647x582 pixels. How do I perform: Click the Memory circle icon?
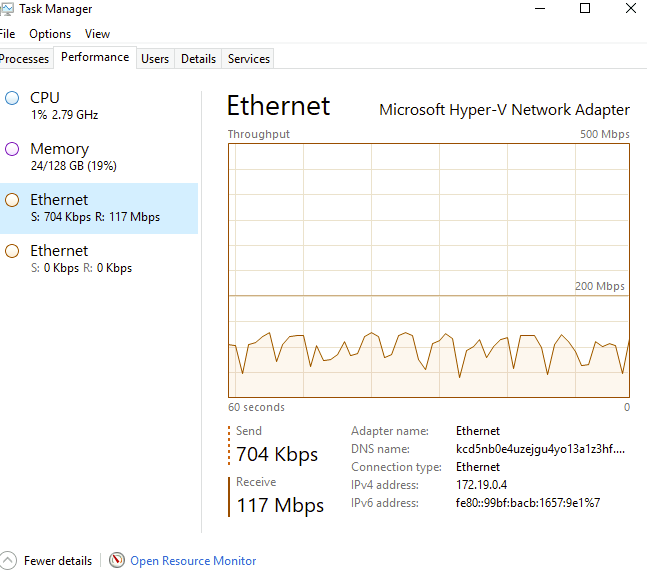(x=12, y=149)
